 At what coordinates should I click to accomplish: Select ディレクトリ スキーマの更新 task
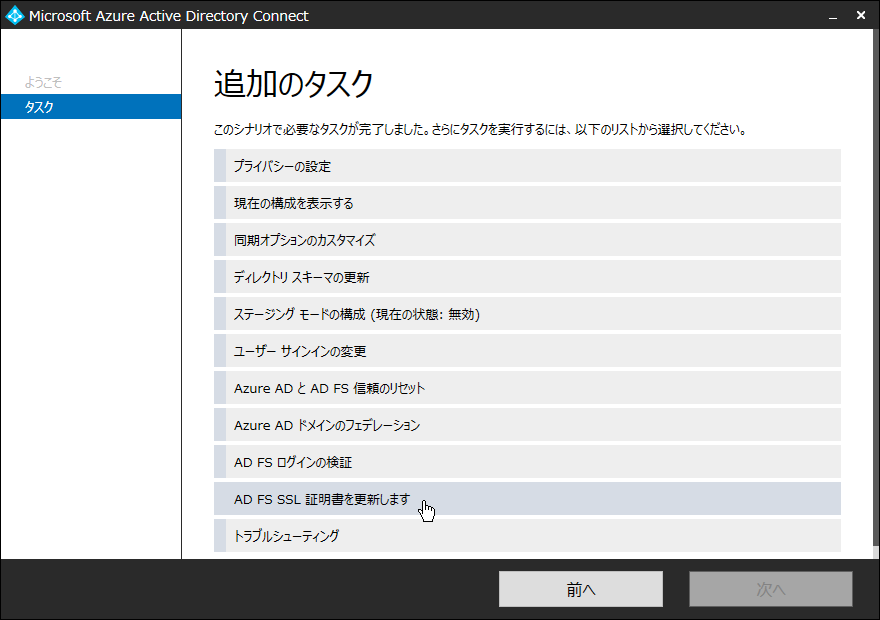(x=527, y=277)
